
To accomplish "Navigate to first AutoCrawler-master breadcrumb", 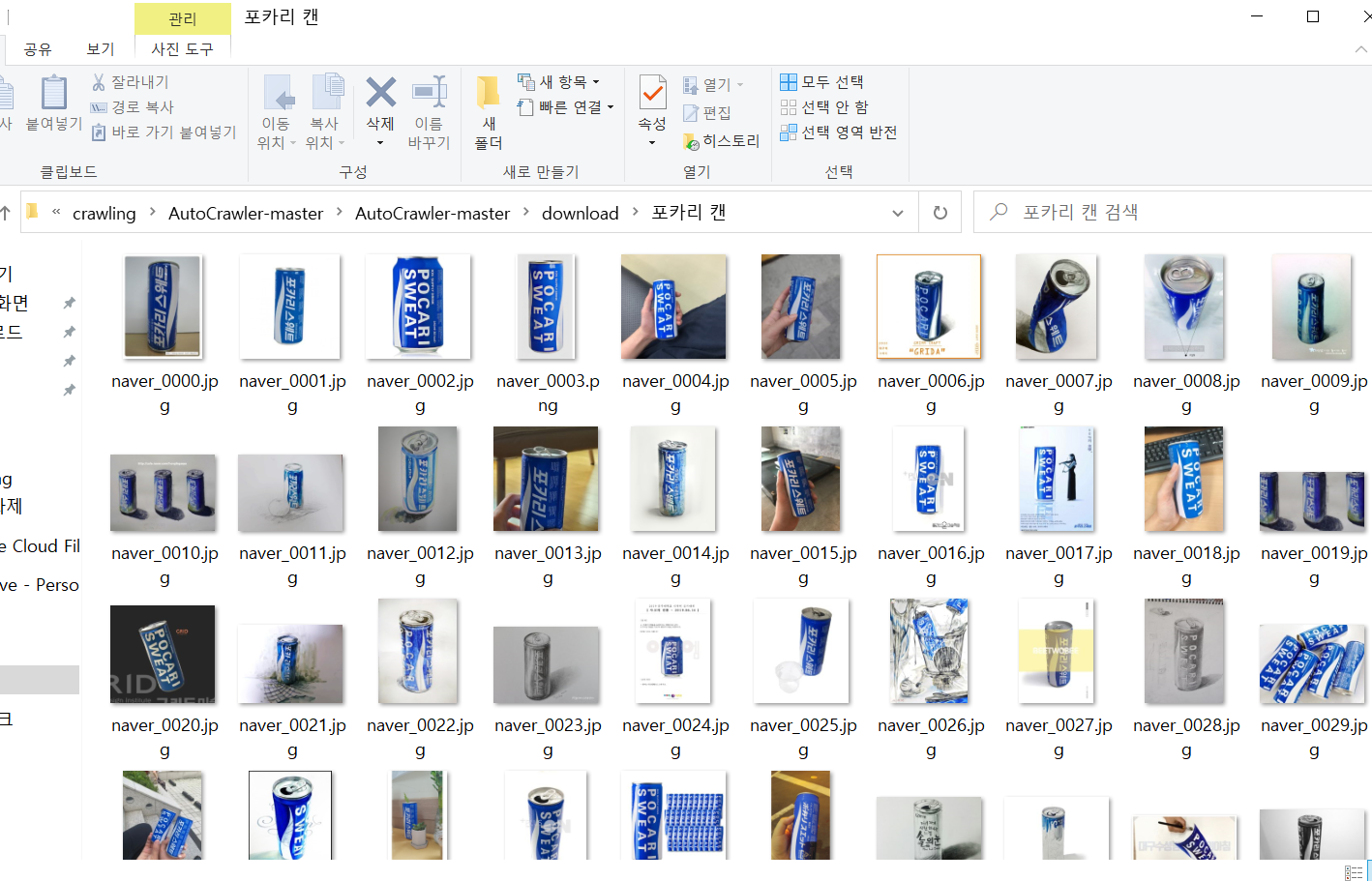I will click(x=246, y=213).
